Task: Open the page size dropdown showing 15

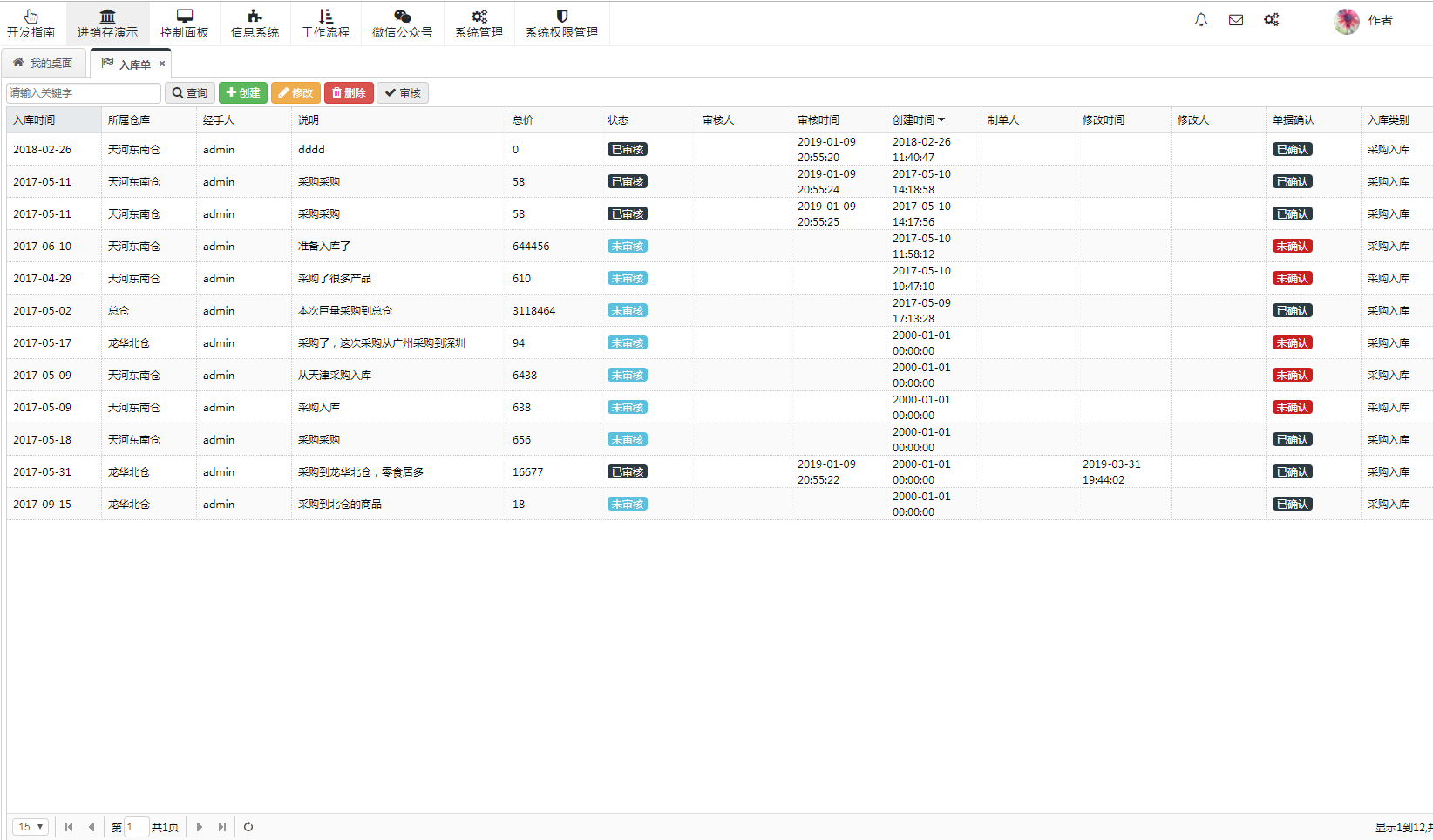Action: coord(31,827)
